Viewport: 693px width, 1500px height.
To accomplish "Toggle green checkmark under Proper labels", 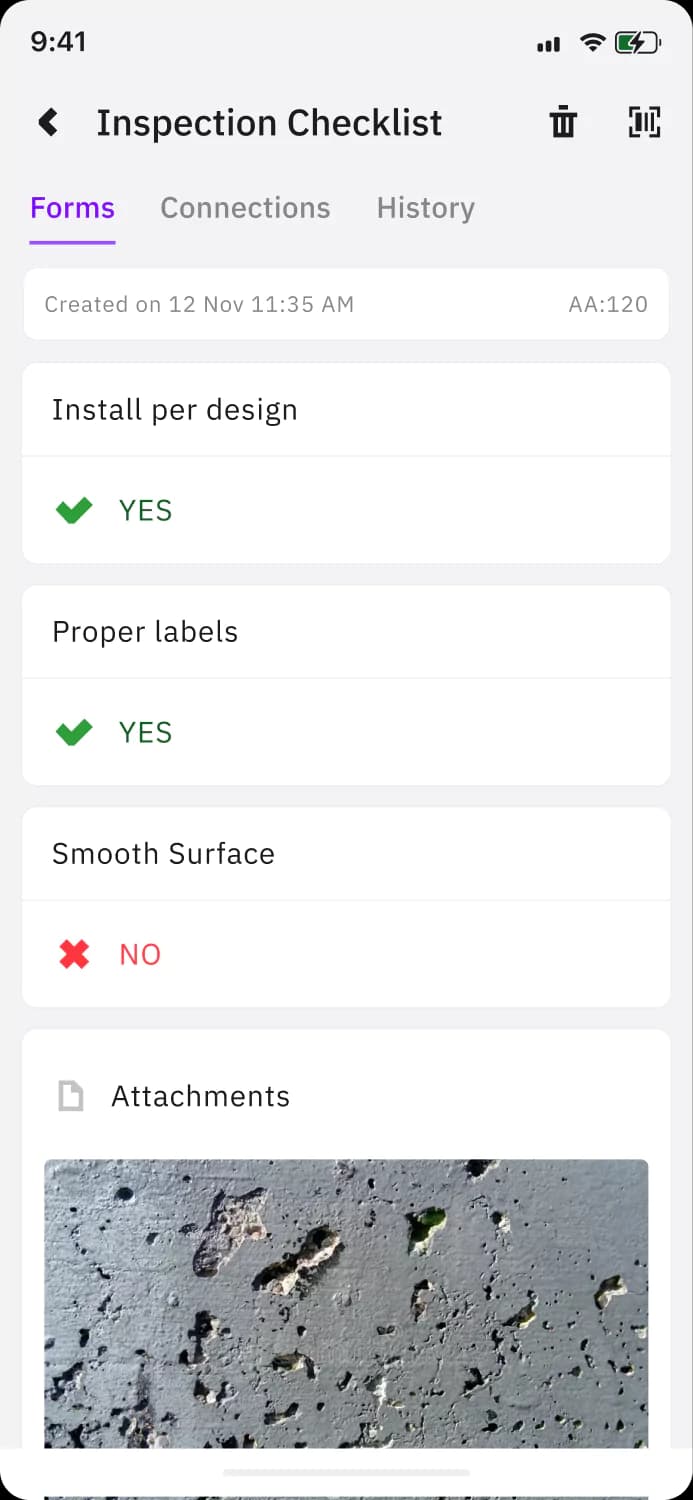I will [74, 733].
